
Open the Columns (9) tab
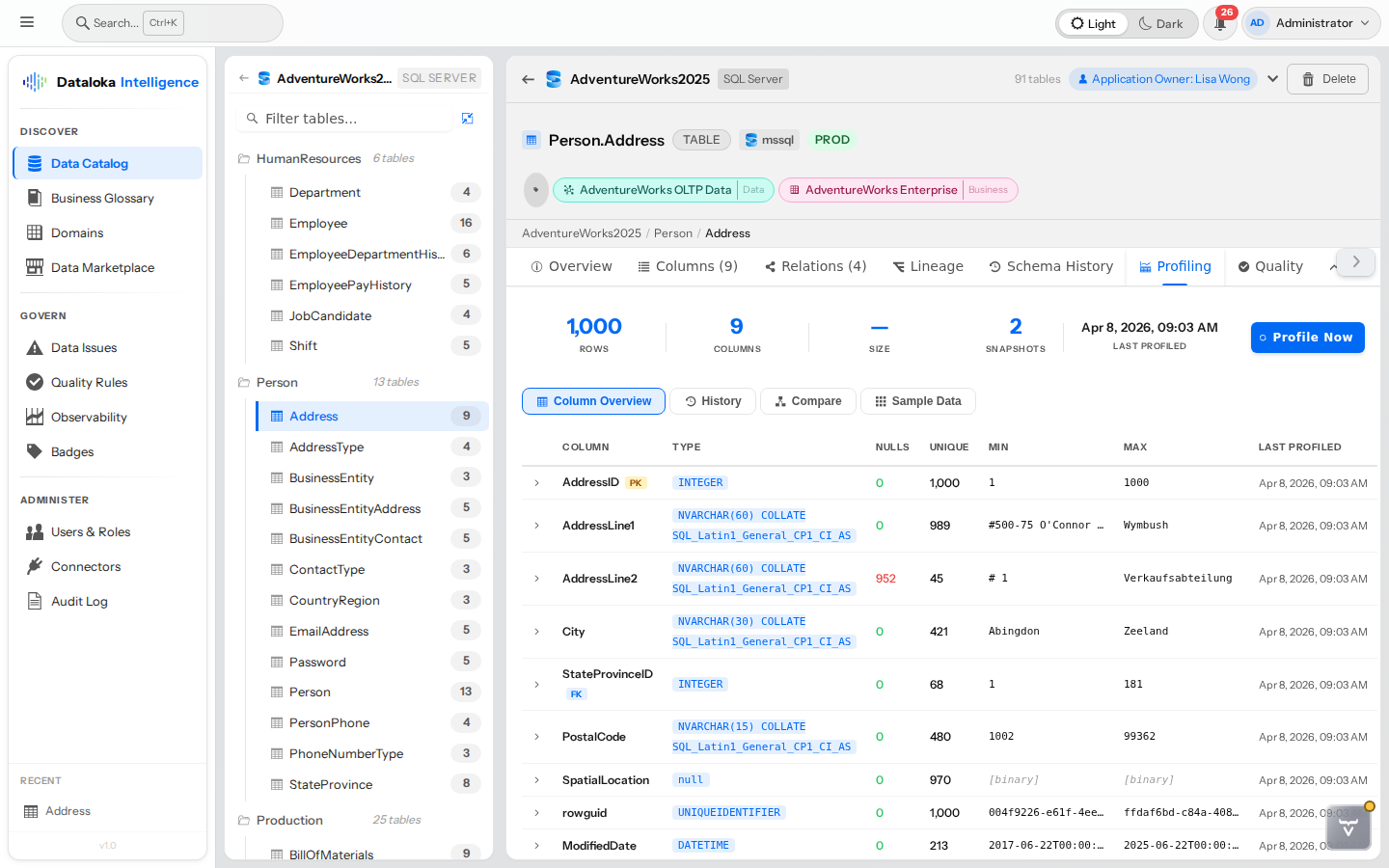tap(688, 267)
